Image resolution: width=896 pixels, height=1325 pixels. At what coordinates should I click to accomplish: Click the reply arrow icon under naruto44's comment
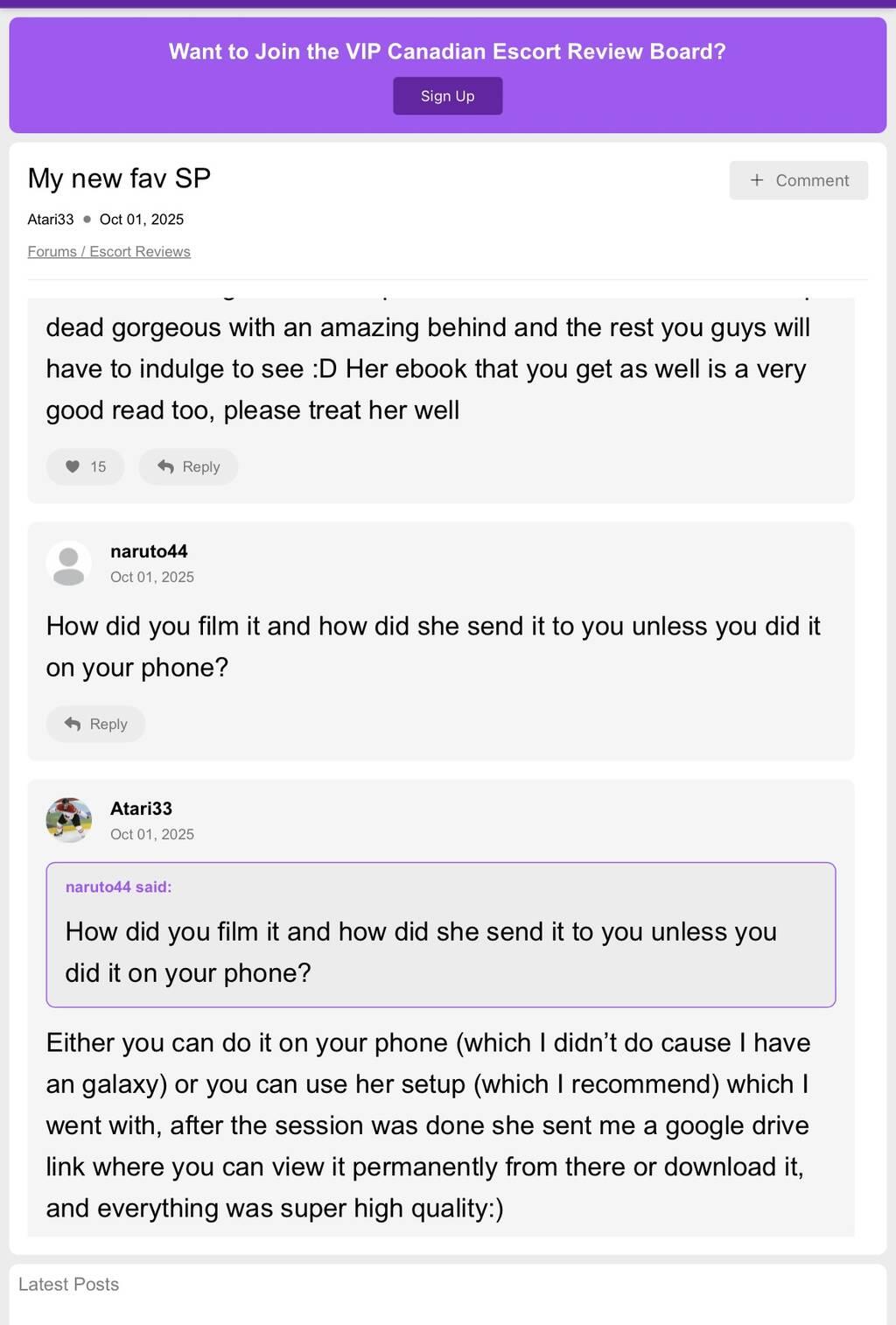[73, 724]
